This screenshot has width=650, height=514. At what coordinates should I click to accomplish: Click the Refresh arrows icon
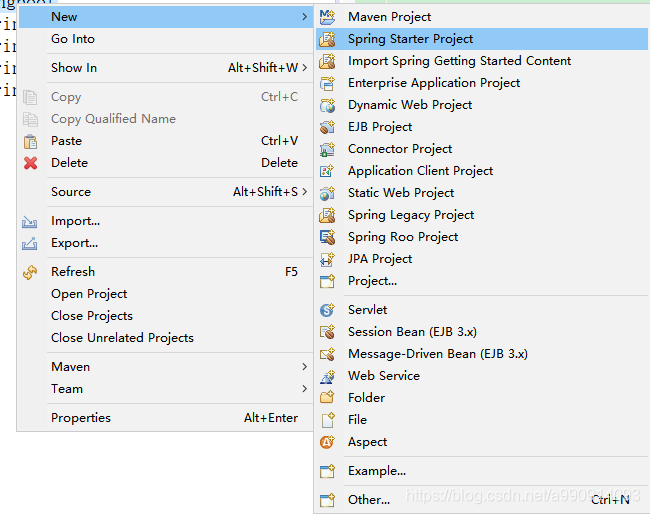tap(30, 272)
